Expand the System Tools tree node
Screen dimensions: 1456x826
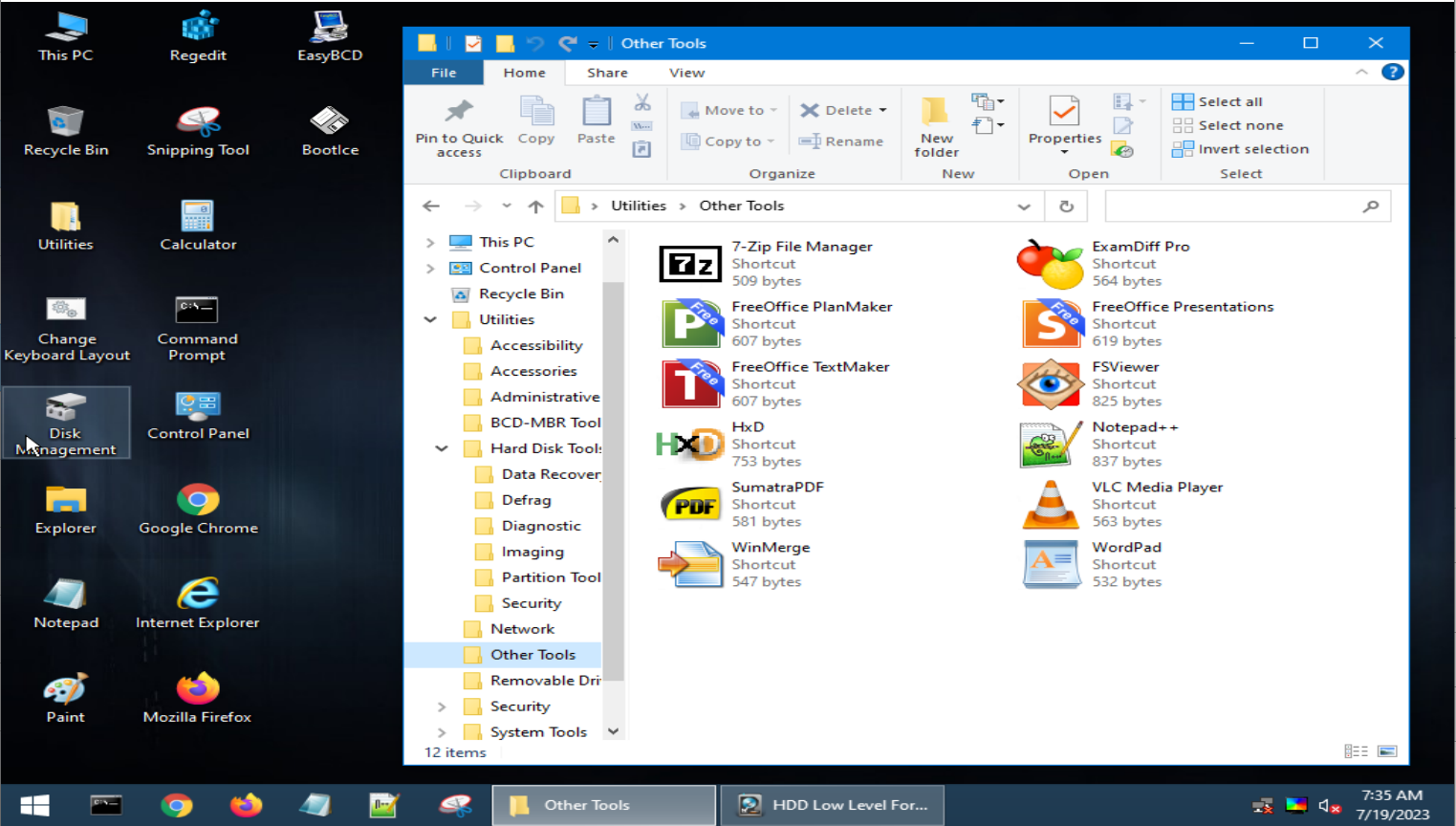(442, 731)
